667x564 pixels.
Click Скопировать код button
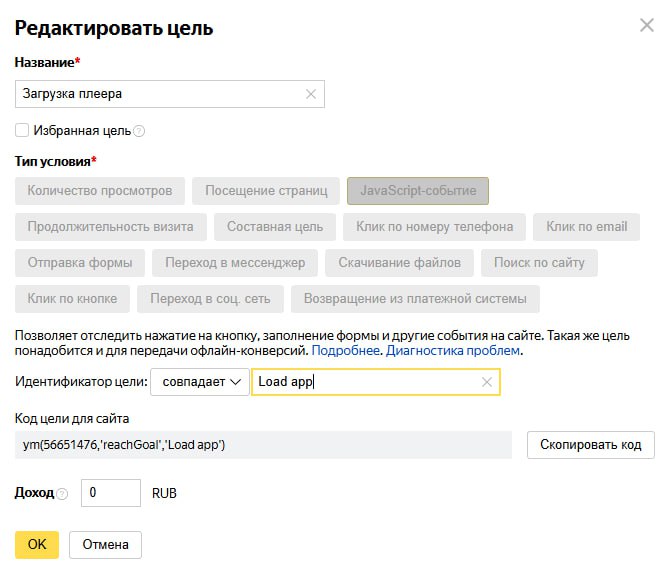coord(590,445)
